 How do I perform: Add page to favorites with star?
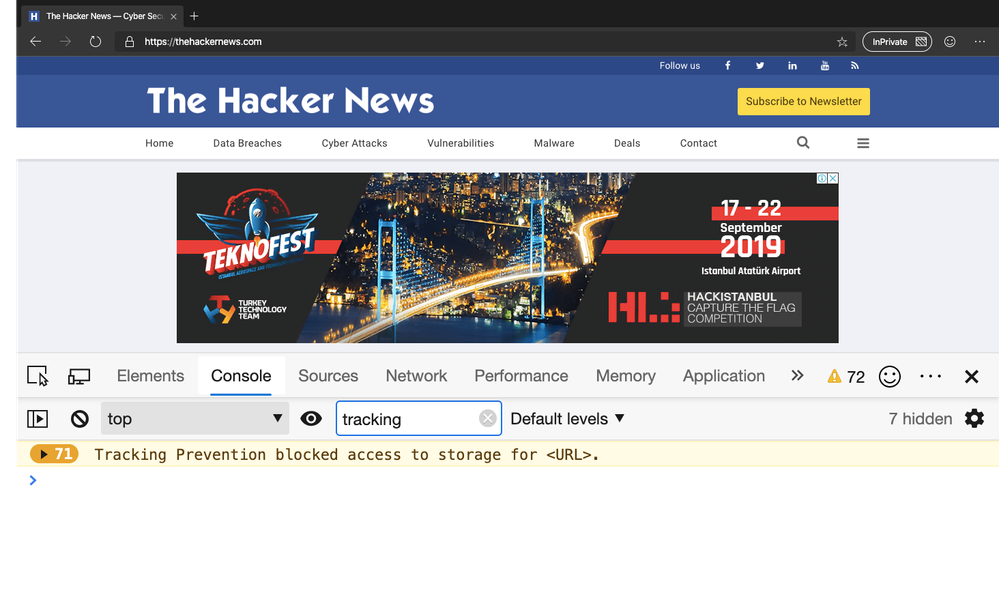pyautogui.click(x=842, y=41)
